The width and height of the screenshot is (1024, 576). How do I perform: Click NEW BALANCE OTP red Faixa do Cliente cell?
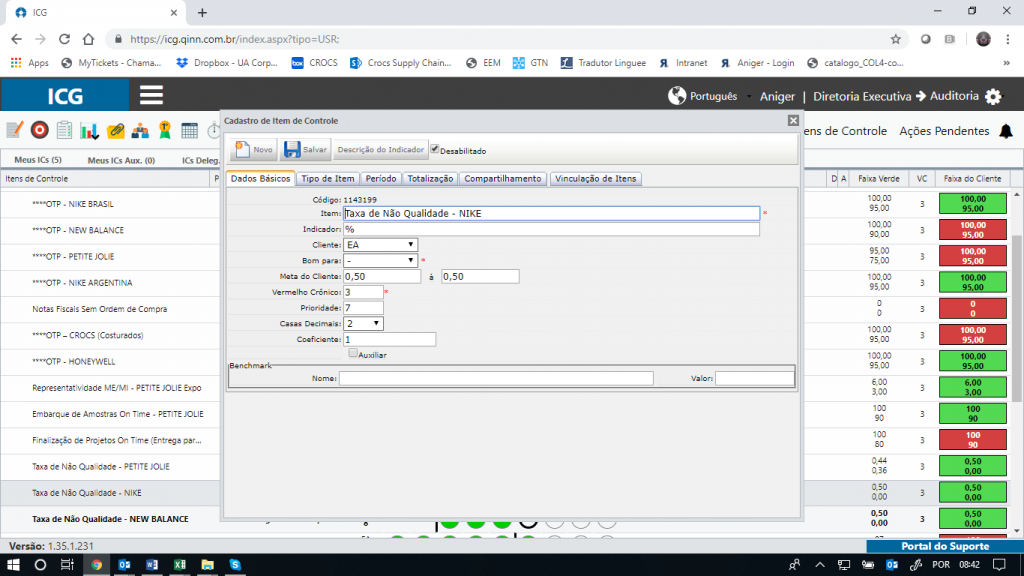pyautogui.click(x=972, y=230)
